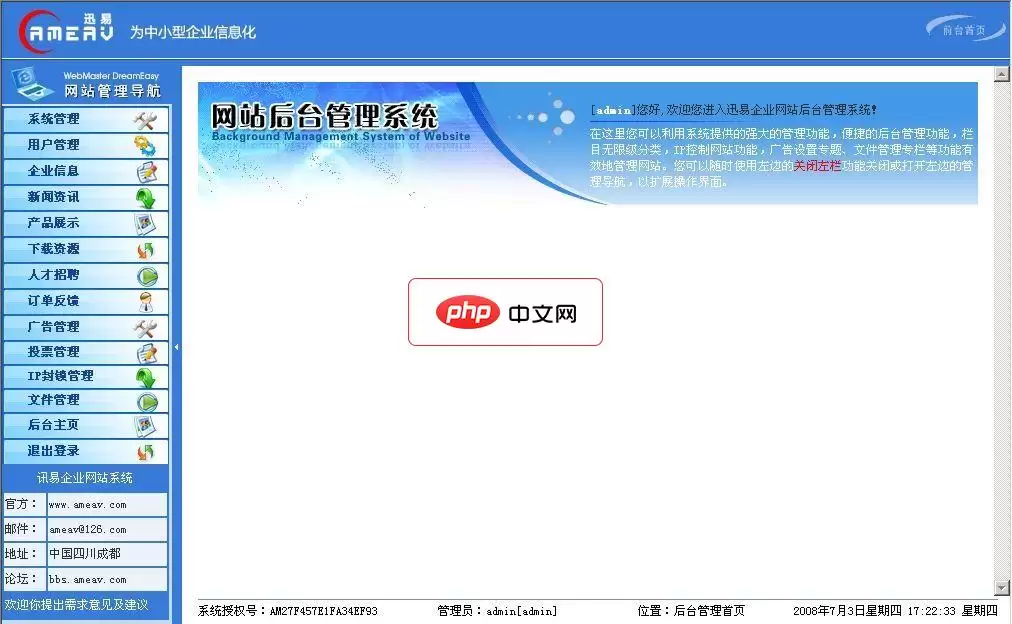This screenshot has height=624, width=1012.
Task: Click the wrench icon beside 系统管理
Action: [146, 120]
